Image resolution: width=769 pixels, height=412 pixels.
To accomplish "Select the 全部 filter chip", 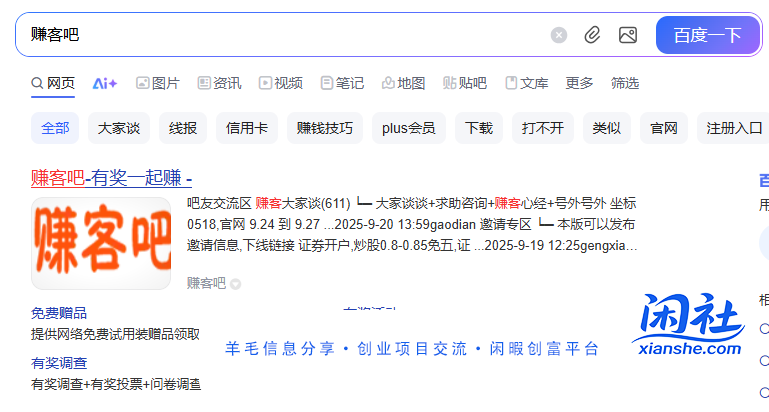I will click(x=56, y=128).
